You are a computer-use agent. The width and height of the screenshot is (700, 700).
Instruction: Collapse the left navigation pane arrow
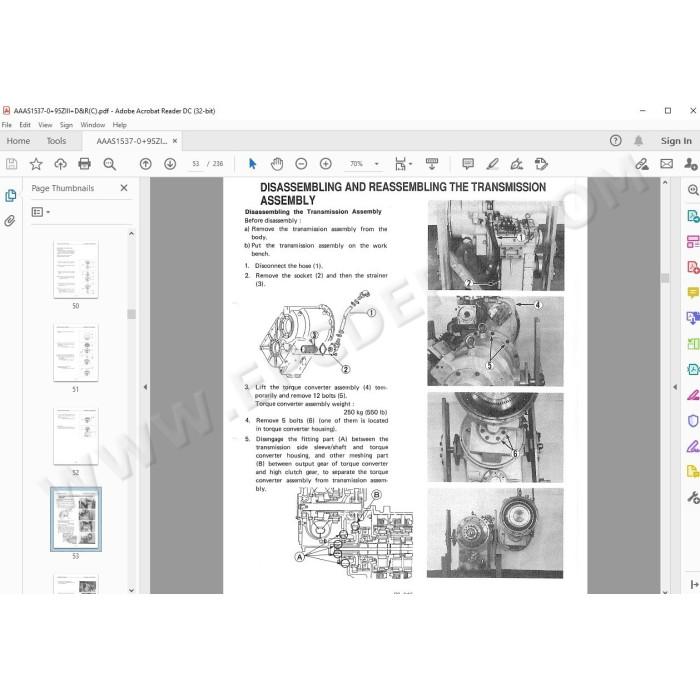pos(145,387)
